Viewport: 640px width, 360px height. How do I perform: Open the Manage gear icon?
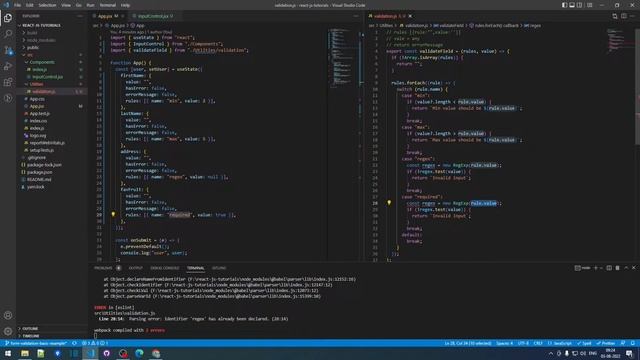coord(8,331)
